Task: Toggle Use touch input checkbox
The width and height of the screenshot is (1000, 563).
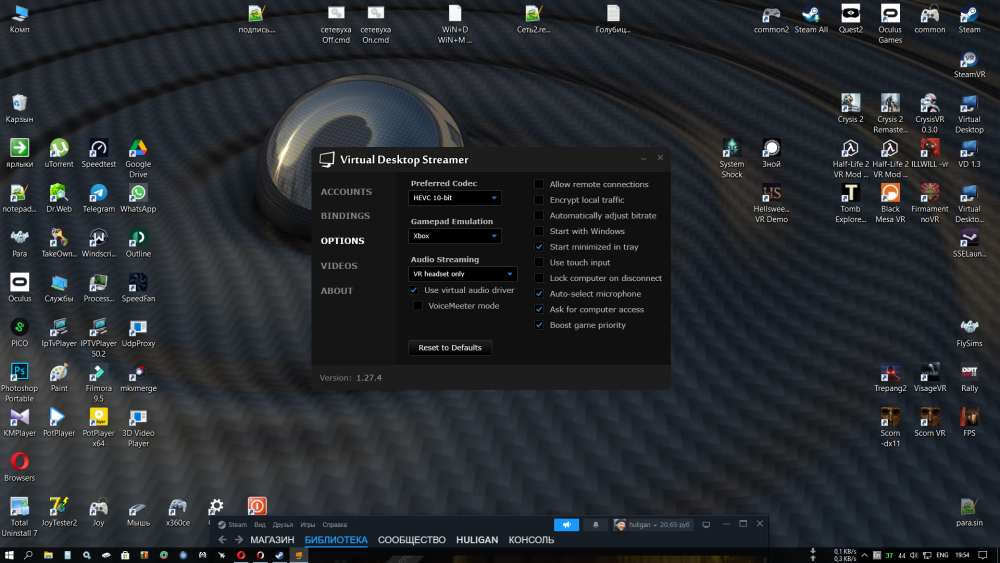Action: pos(539,262)
